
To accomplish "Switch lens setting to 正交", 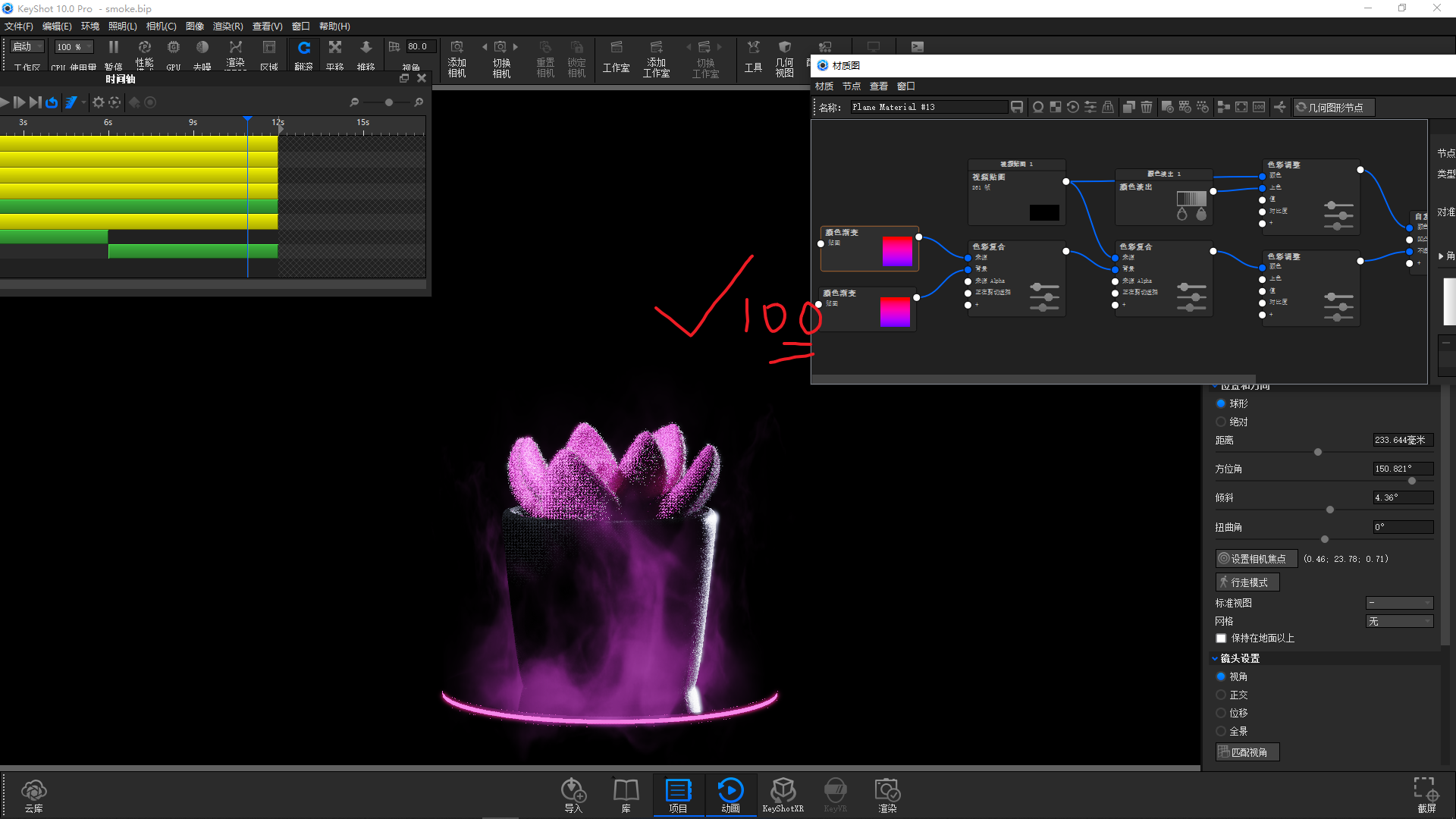I will 1222,695.
